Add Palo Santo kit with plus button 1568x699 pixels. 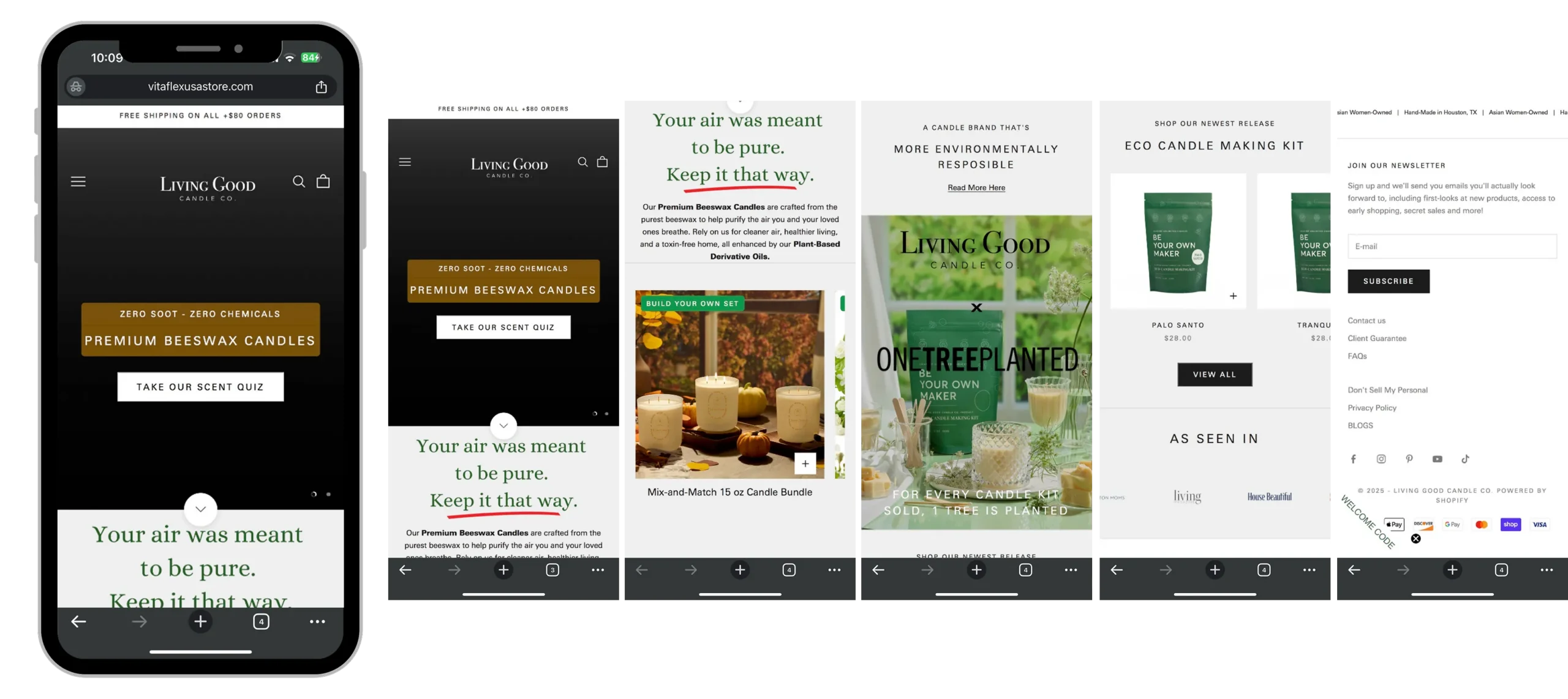click(1233, 296)
